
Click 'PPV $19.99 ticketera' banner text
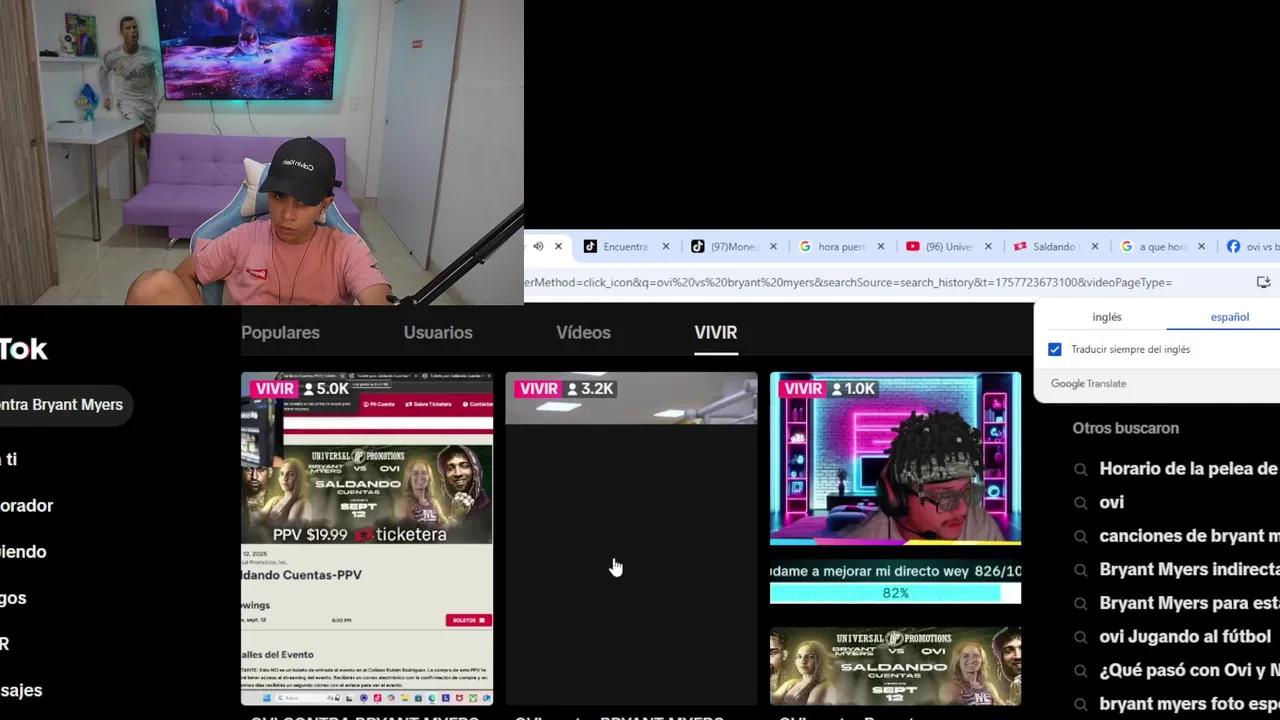pyautogui.click(x=360, y=534)
